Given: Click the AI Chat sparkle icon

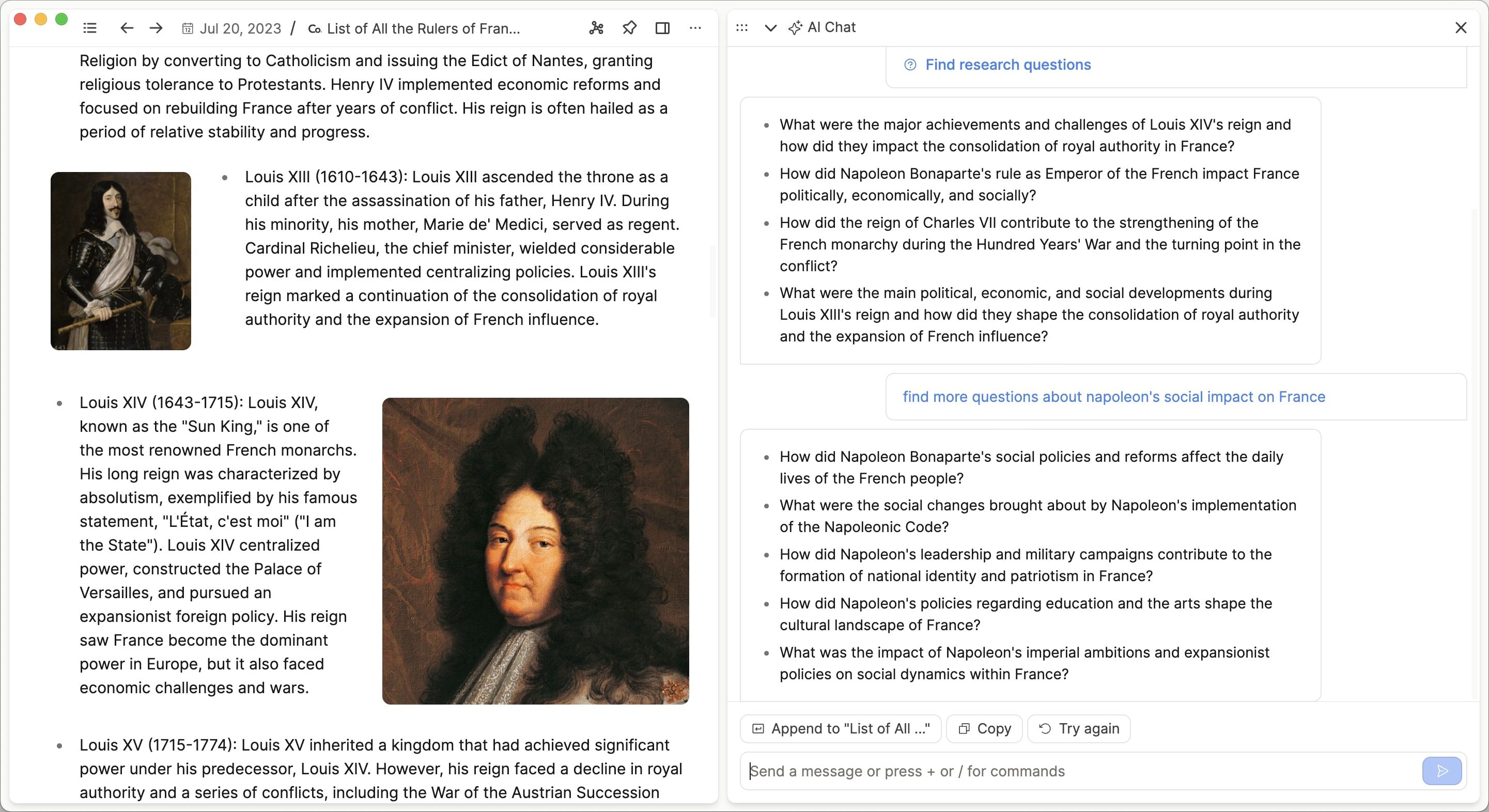Looking at the screenshot, I should [x=795, y=28].
